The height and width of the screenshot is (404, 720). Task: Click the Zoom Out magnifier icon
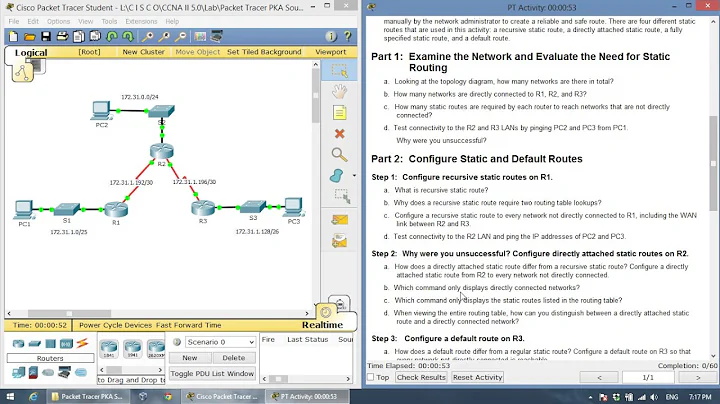[x=181, y=36]
